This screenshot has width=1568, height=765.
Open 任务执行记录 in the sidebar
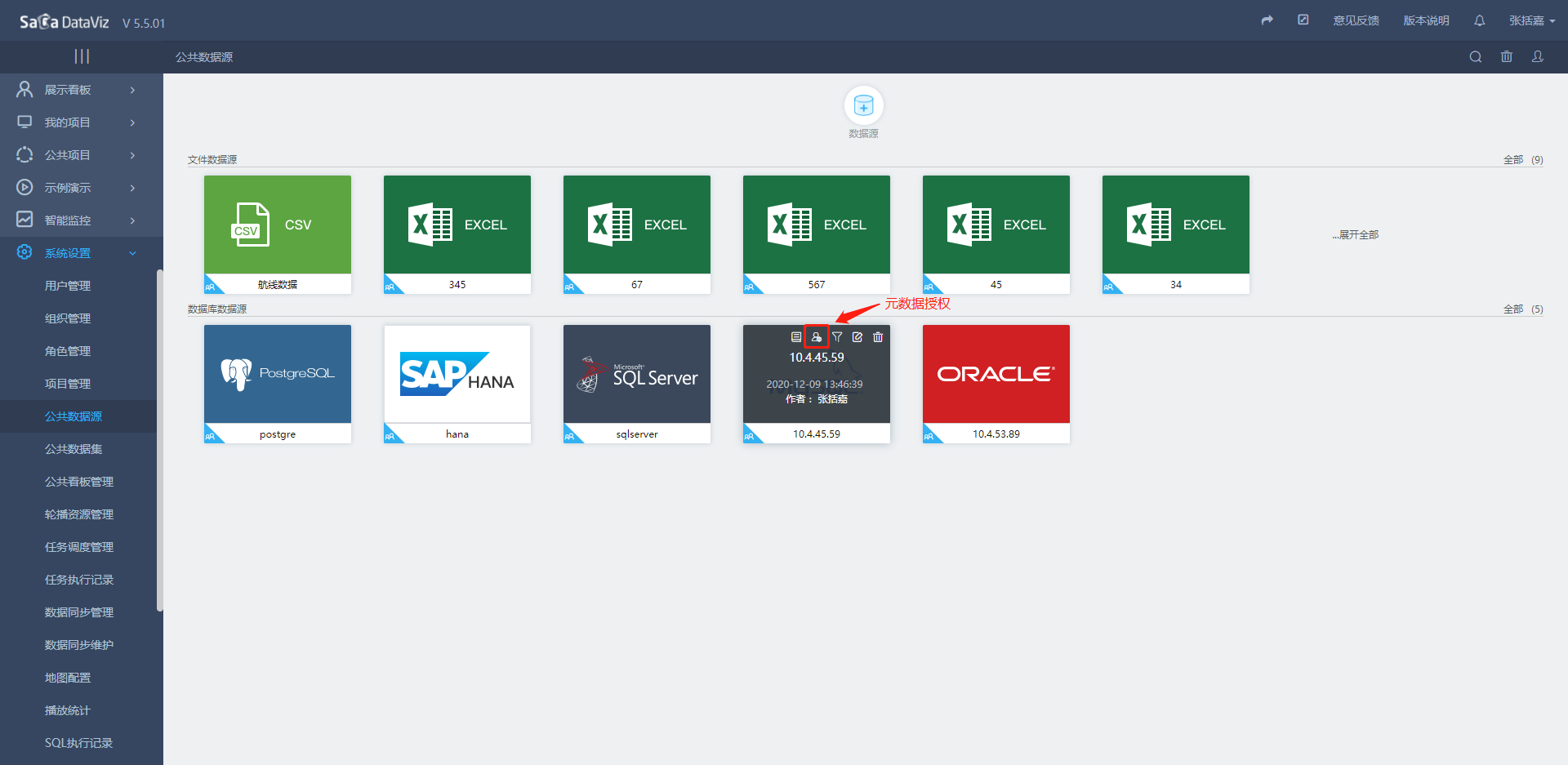click(79, 580)
